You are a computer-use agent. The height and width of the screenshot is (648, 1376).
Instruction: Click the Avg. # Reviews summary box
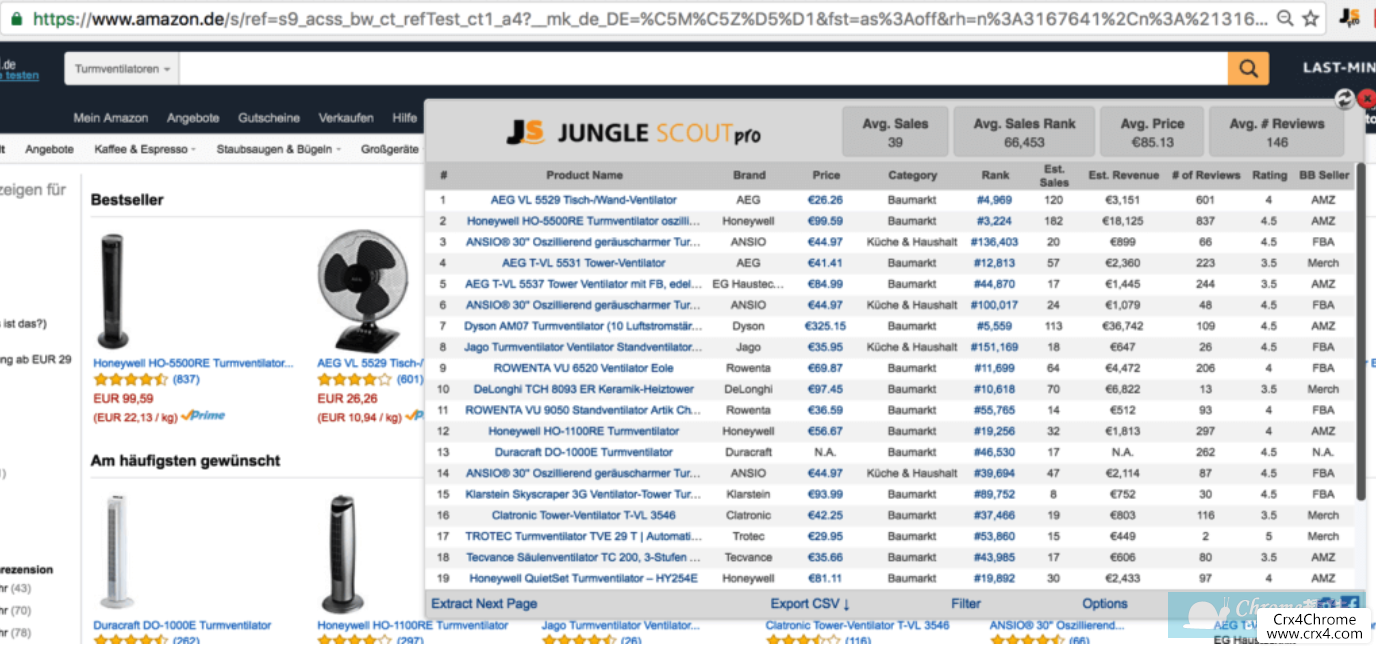point(1277,132)
